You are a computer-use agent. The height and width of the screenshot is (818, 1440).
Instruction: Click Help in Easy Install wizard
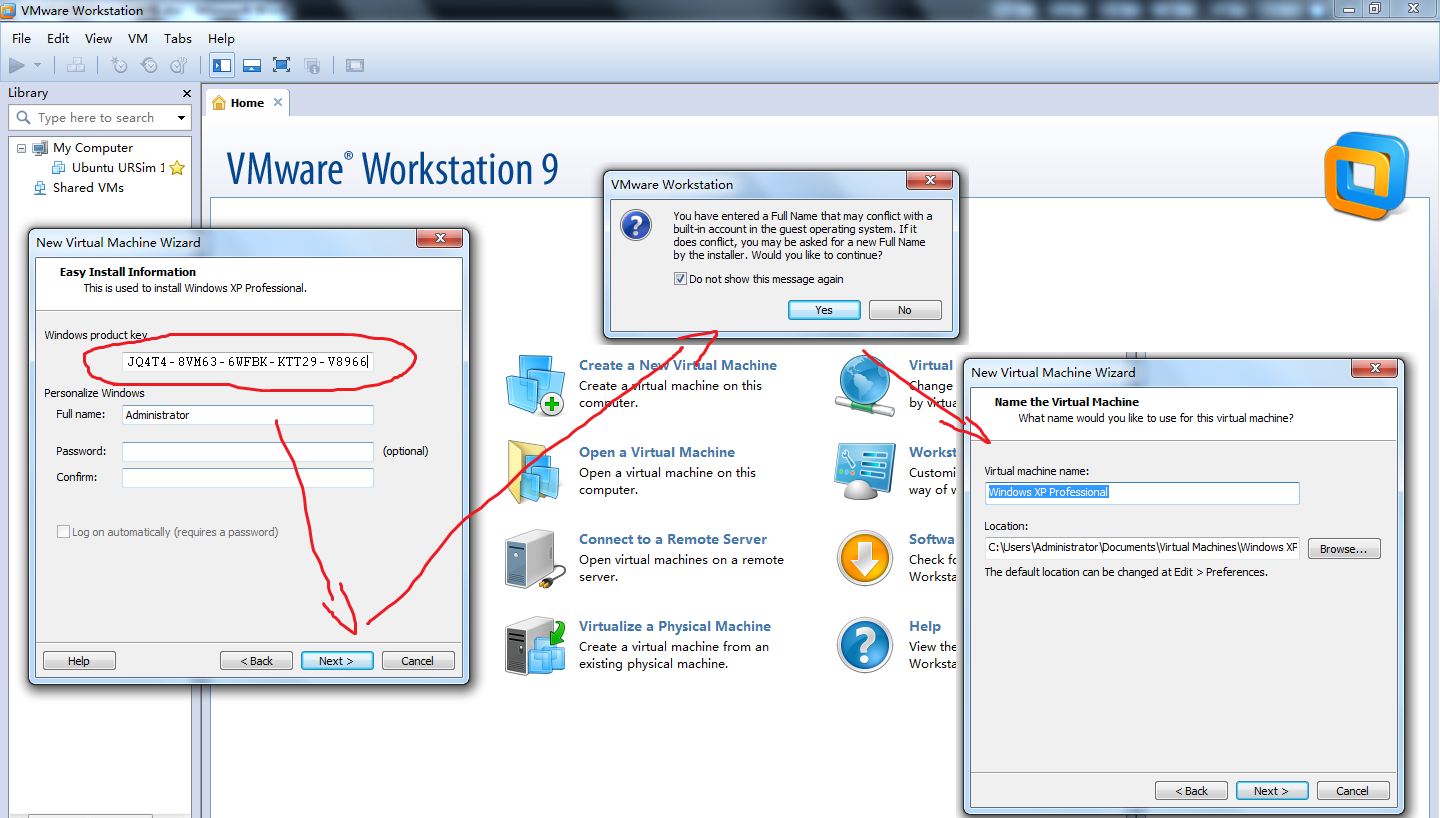click(79, 661)
